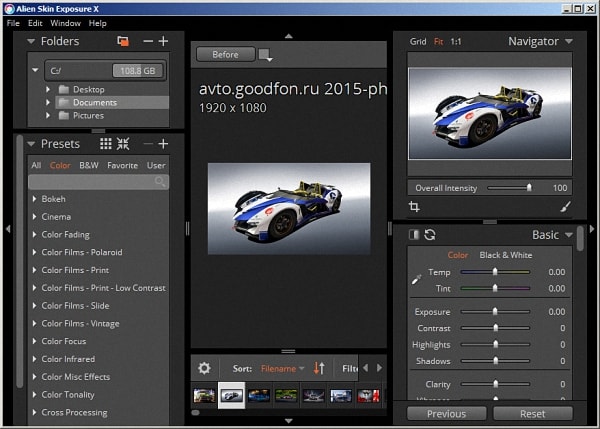The height and width of the screenshot is (429, 600).
Task: Switch presets to grid view icon
Action: pyautogui.click(x=106, y=144)
